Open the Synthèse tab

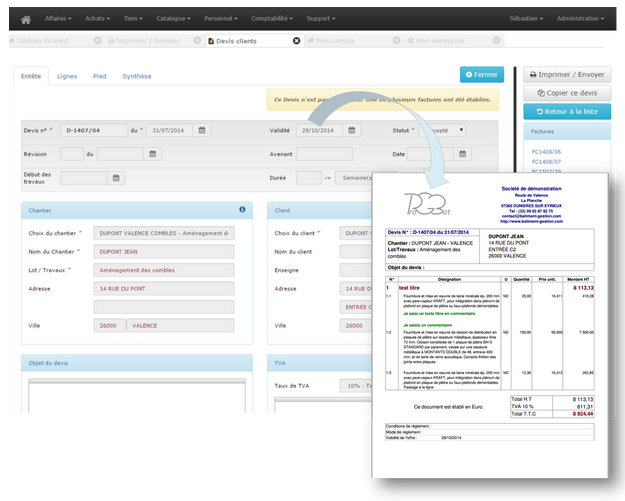[x=137, y=76]
